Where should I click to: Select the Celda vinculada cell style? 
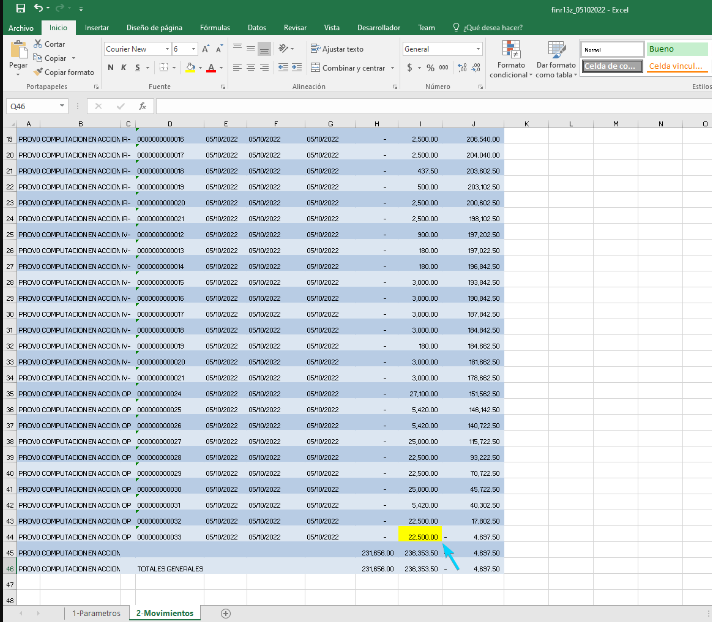coord(677,66)
